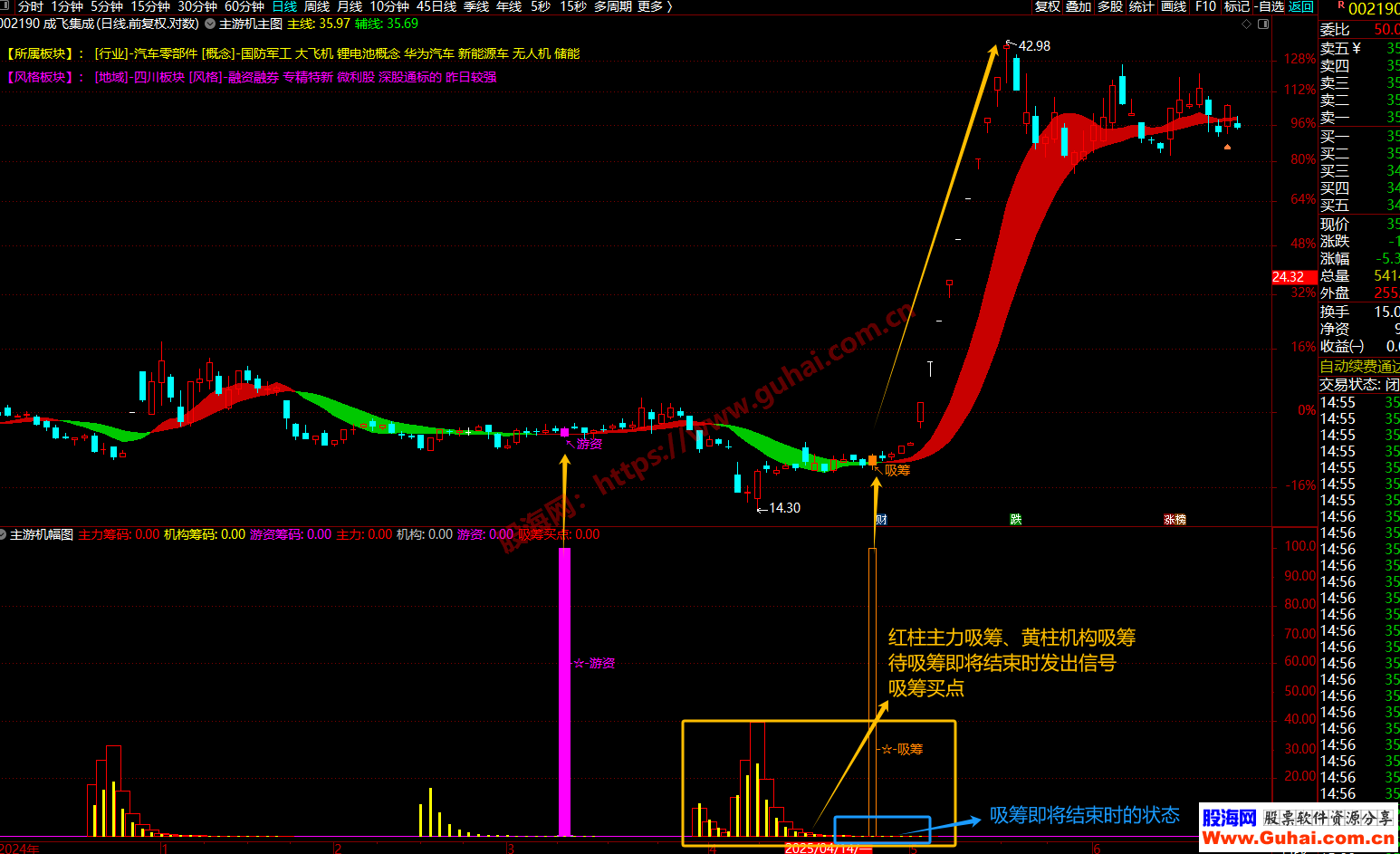Switch to 月线 monthly chart
Viewport: 1400px width, 854px height.
(350, 6)
